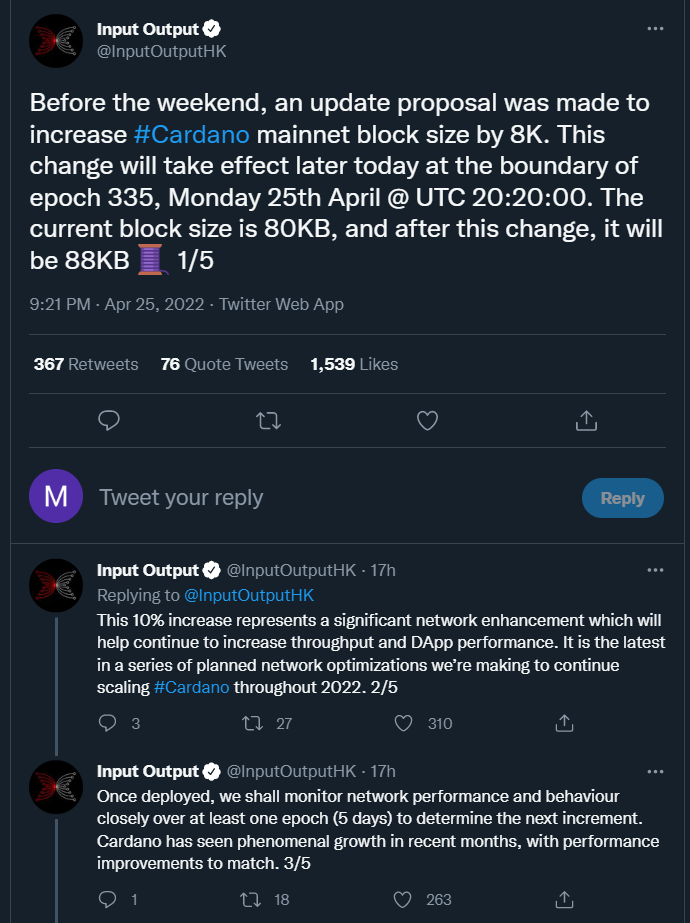View the 76 Quote Tweets list
The height and width of the screenshot is (923, 690).
click(x=224, y=364)
